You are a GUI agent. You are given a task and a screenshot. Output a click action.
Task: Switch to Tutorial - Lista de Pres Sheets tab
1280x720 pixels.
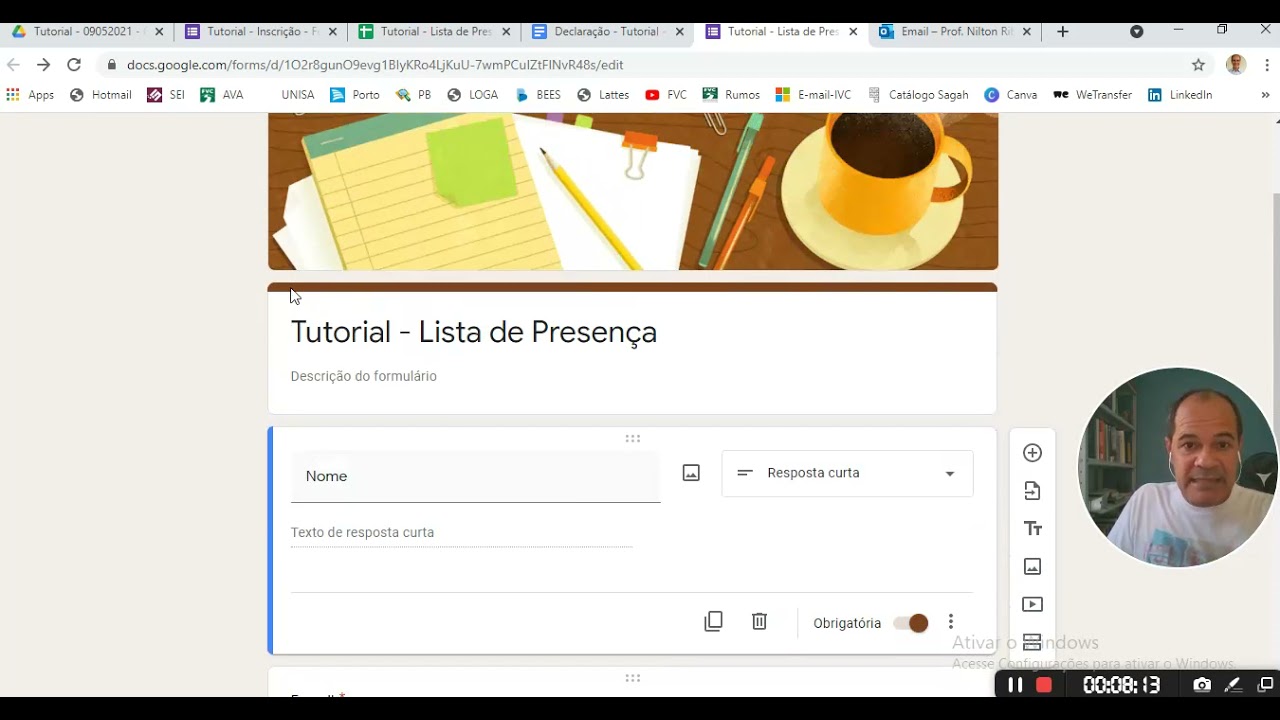[434, 32]
